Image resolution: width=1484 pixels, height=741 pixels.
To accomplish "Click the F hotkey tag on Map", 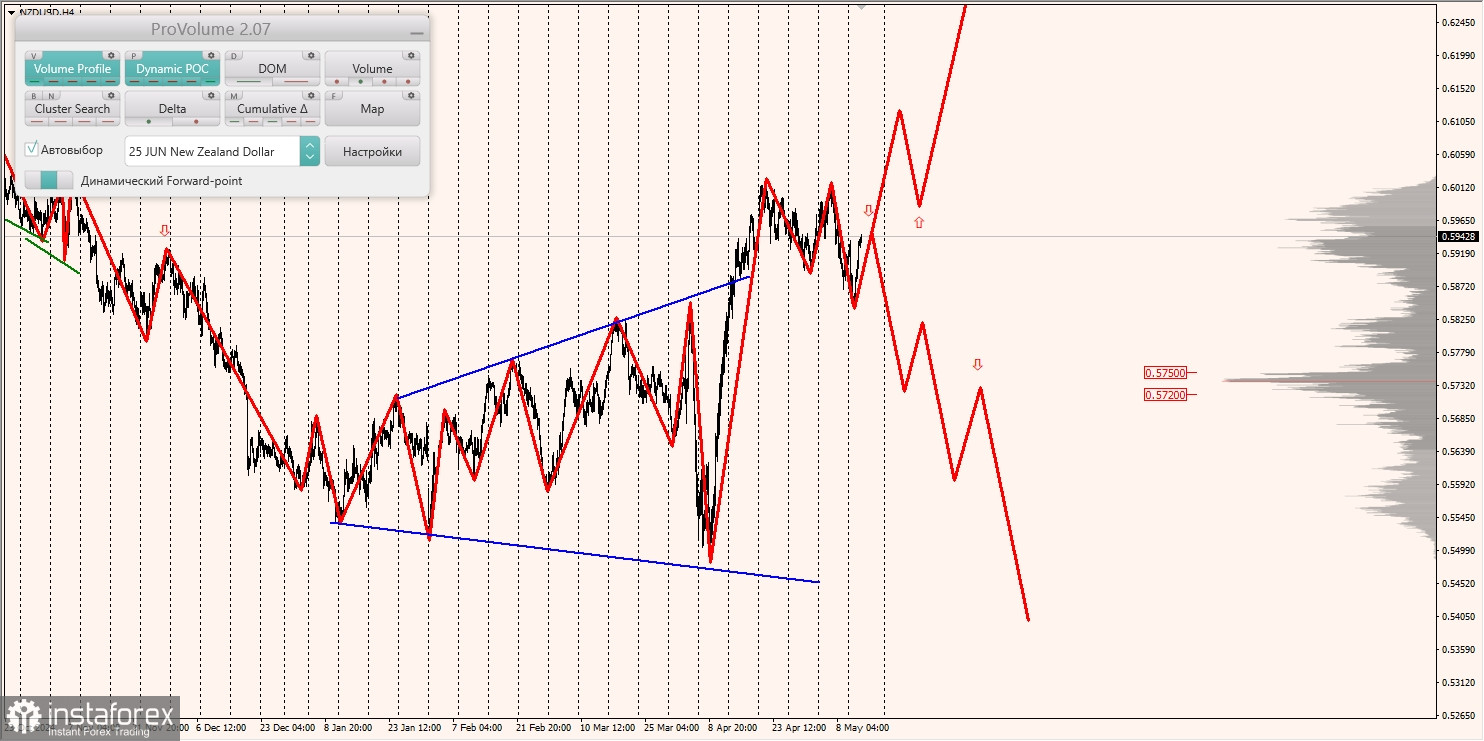I will (334, 96).
